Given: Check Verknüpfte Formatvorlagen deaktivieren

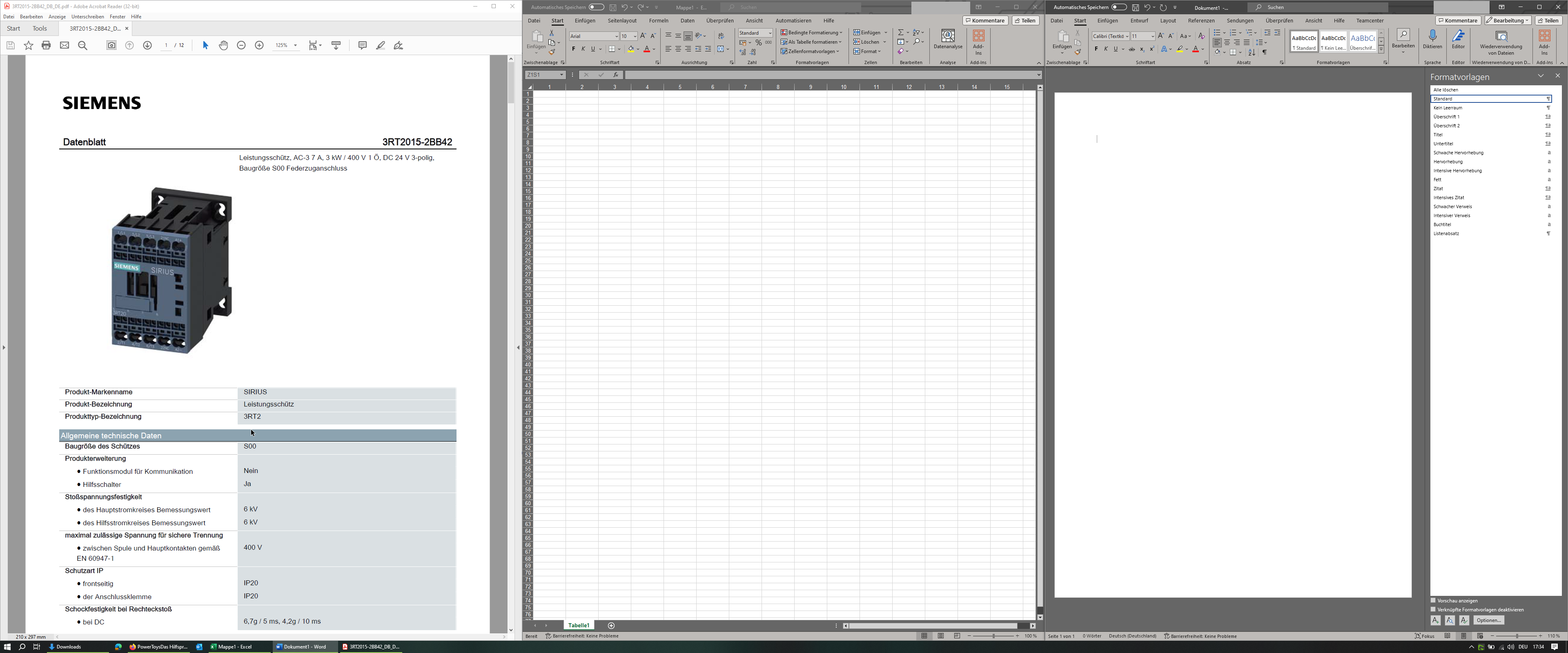Looking at the screenshot, I should point(1434,609).
